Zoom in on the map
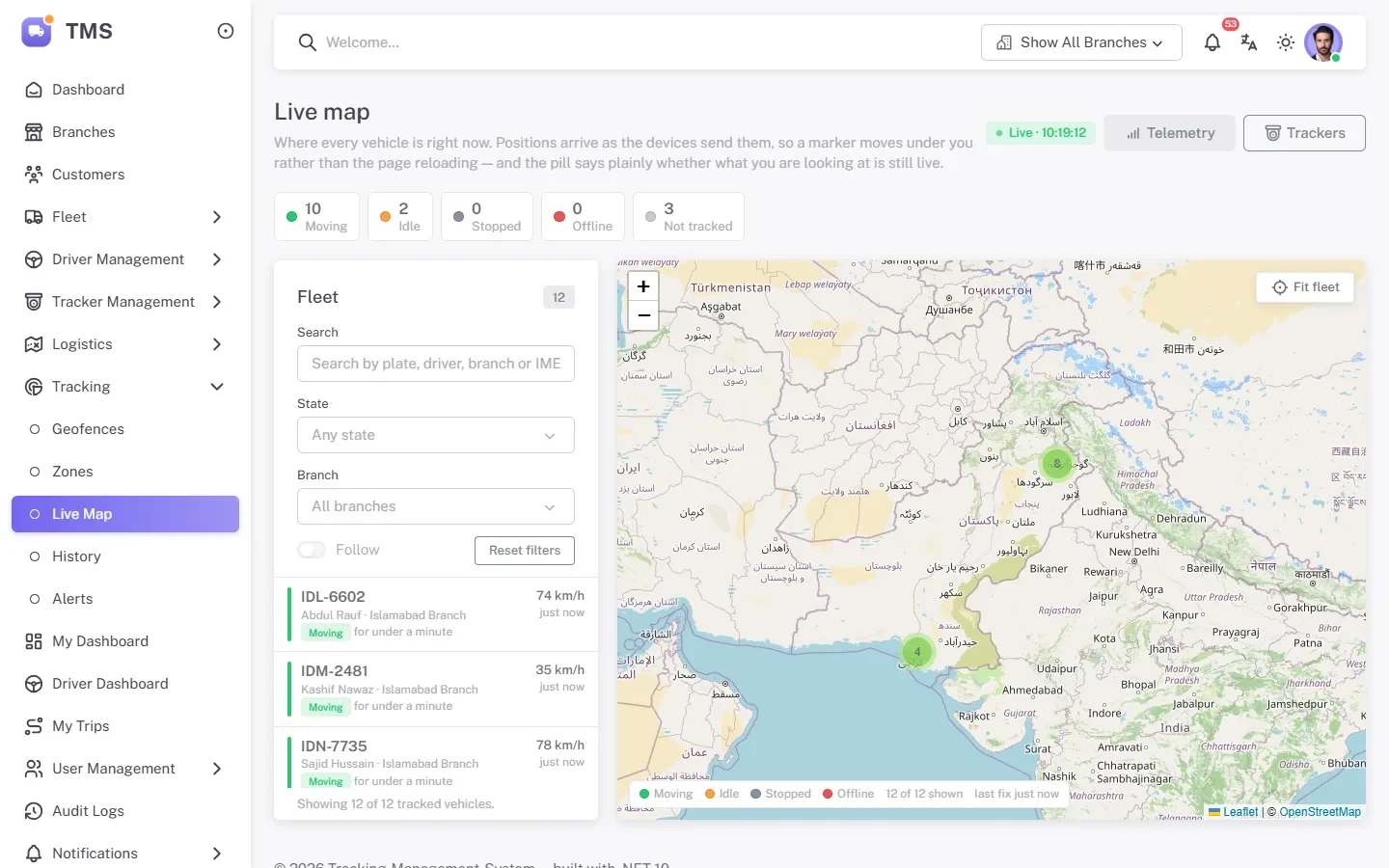1389x868 pixels. coord(643,286)
